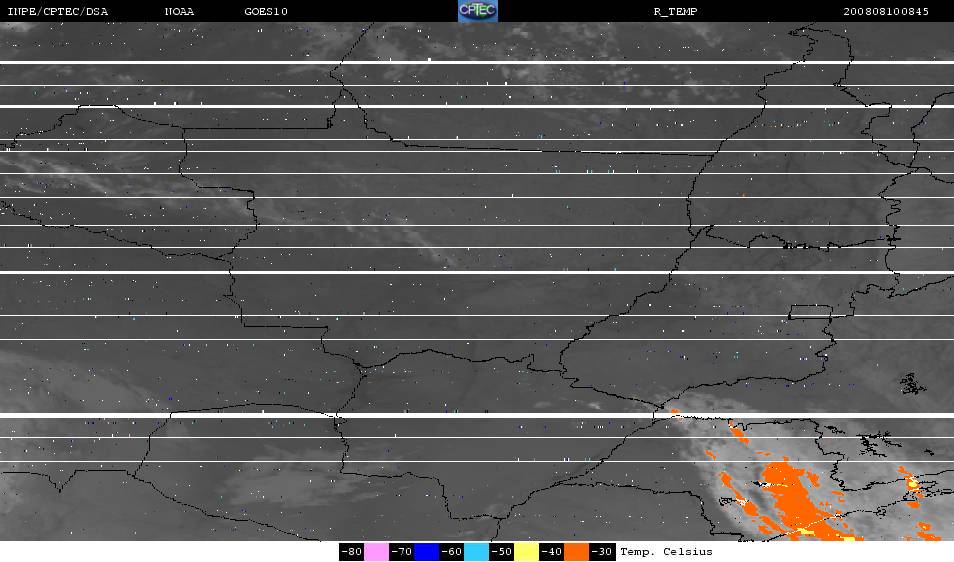This screenshot has height=562, width=954.
Task: Click the -50 legend value
Action: coord(501,552)
